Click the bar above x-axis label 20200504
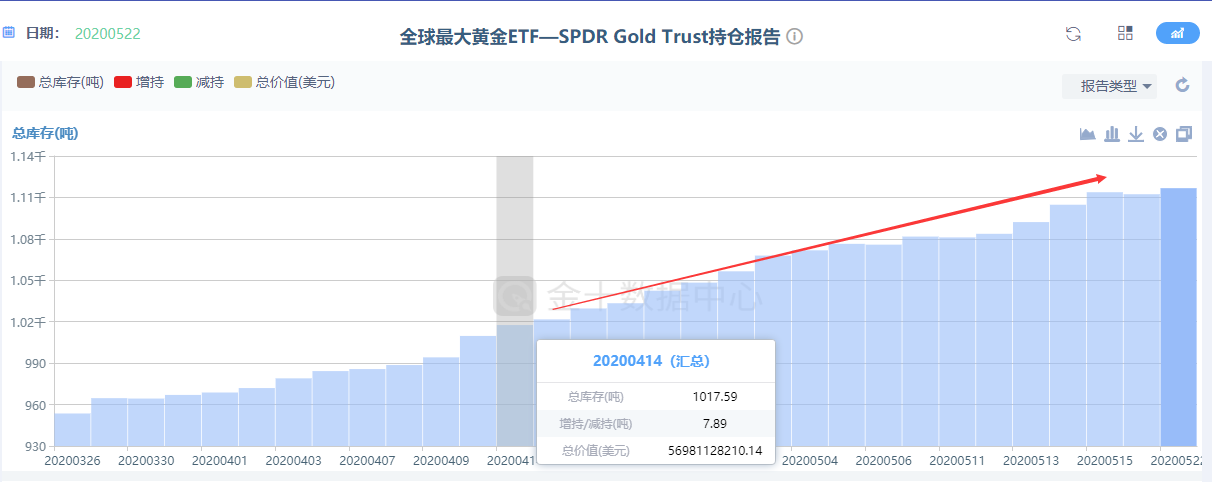Screen dimensions: 1212x482 pos(810,348)
